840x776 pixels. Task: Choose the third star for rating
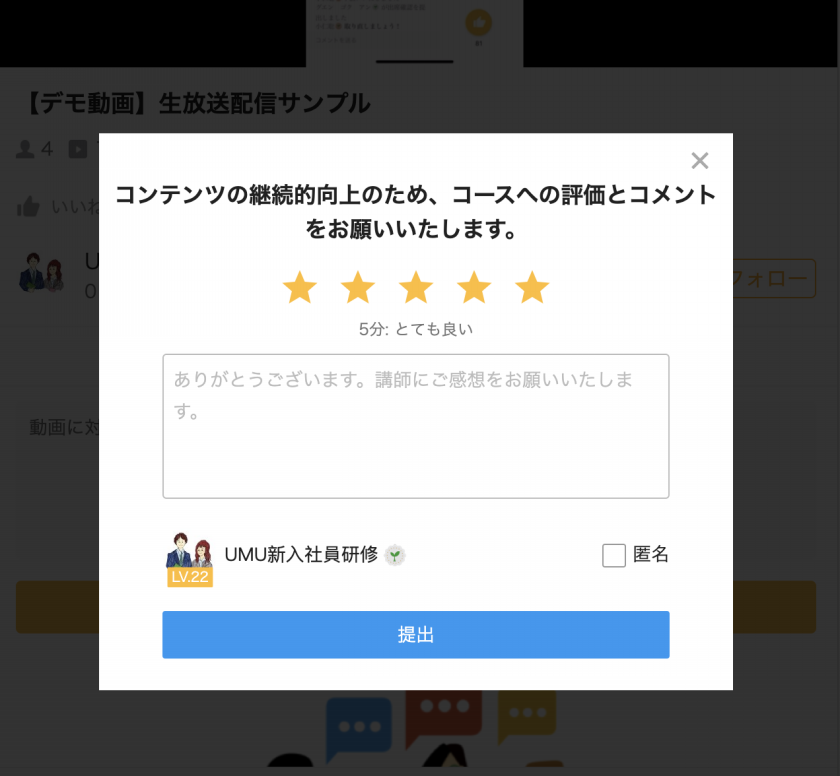coord(416,288)
